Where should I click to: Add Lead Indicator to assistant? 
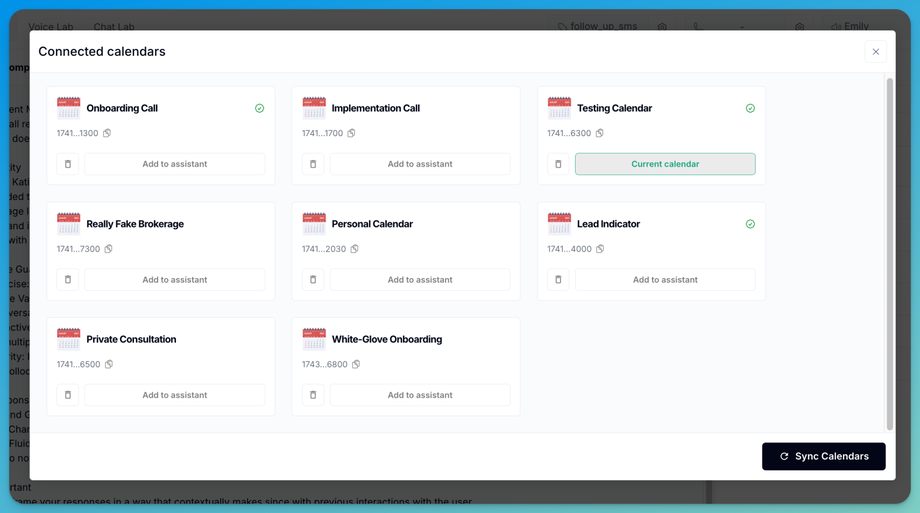[665, 280]
